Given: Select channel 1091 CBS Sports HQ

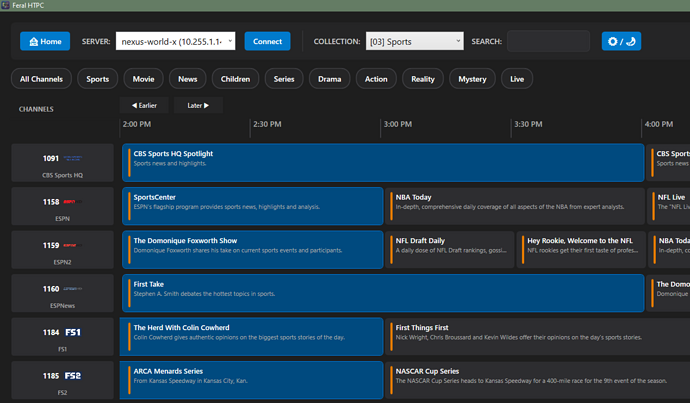Looking at the screenshot, I should click(62, 163).
